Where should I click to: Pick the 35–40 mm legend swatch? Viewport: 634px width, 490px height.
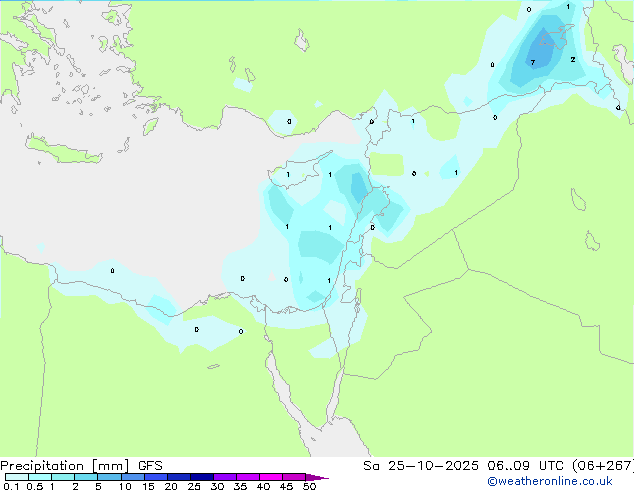(247, 477)
